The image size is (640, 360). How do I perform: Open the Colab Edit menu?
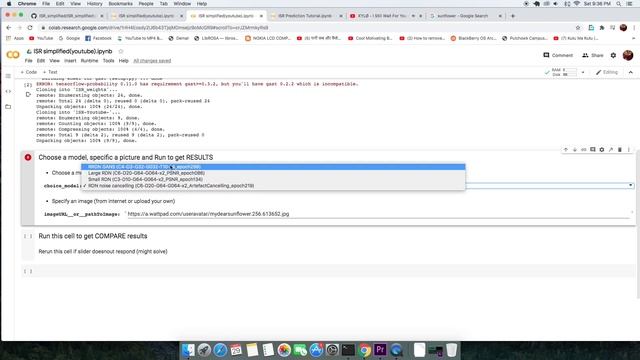coord(41,61)
